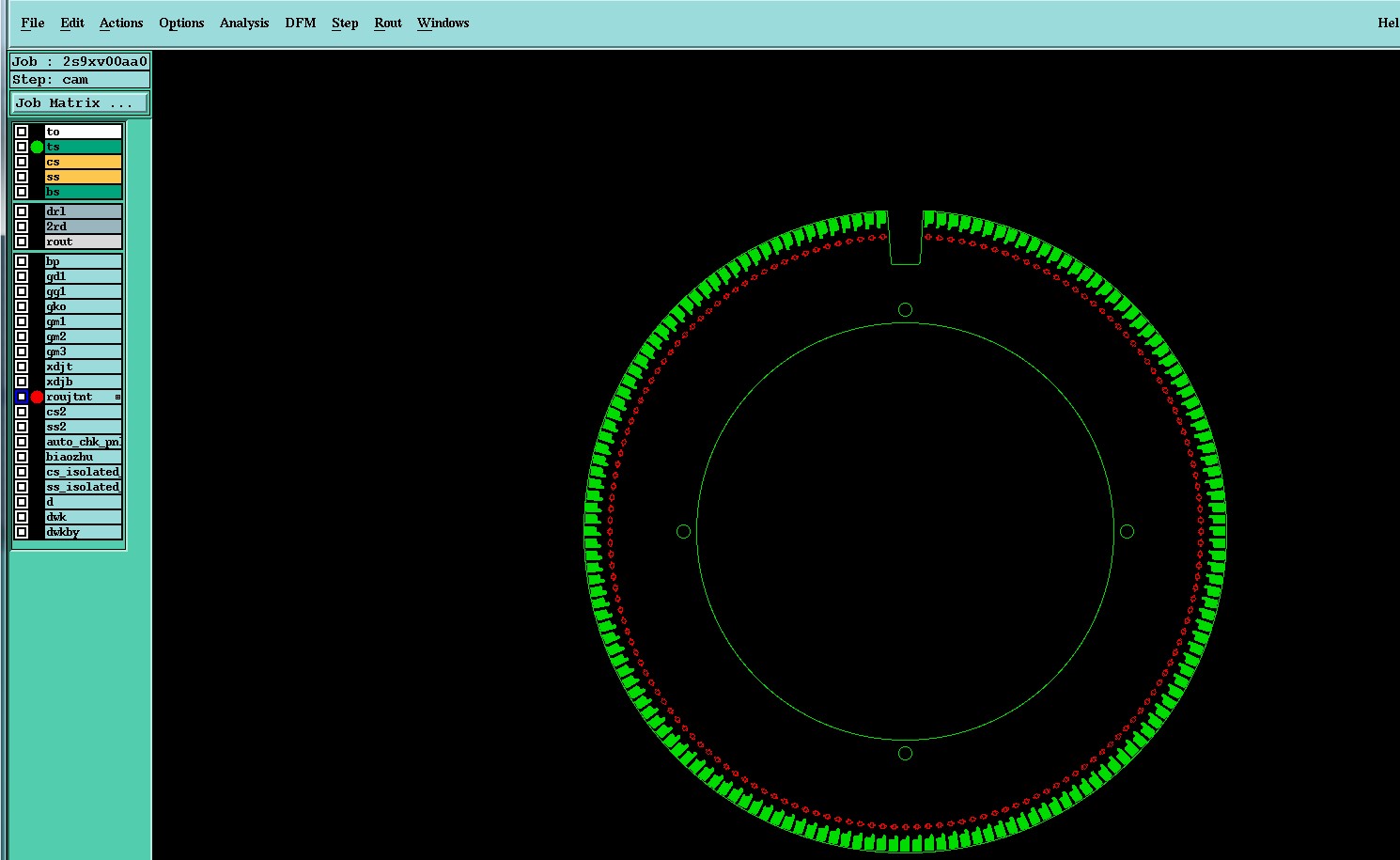Click the left tooling hole circle in canvas
1400x860 pixels.
point(683,531)
